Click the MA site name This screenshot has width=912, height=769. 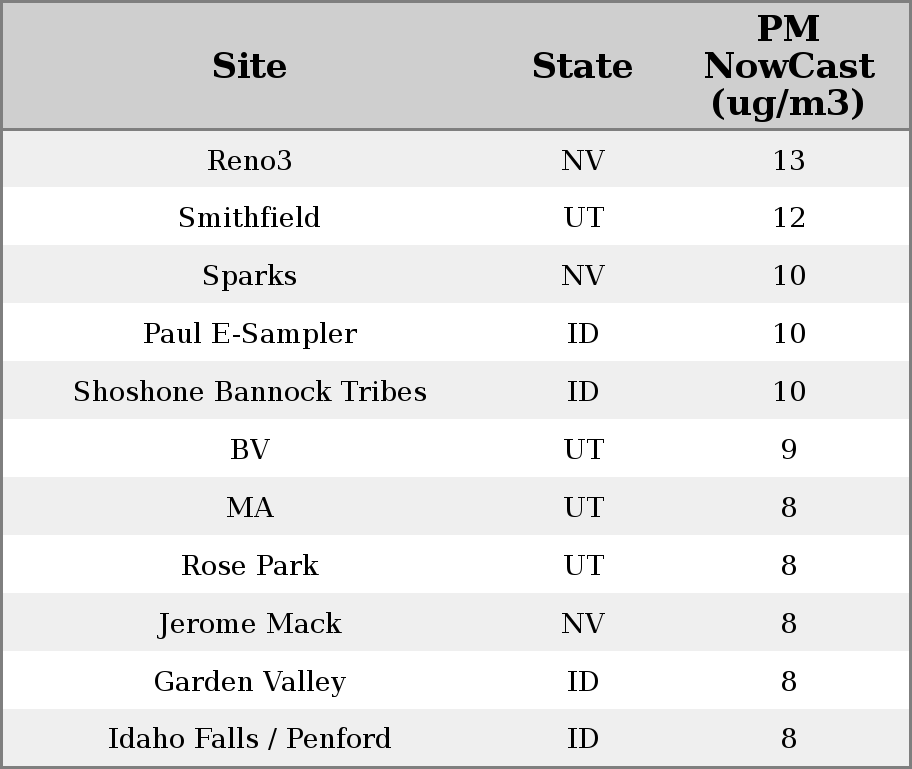click(249, 508)
